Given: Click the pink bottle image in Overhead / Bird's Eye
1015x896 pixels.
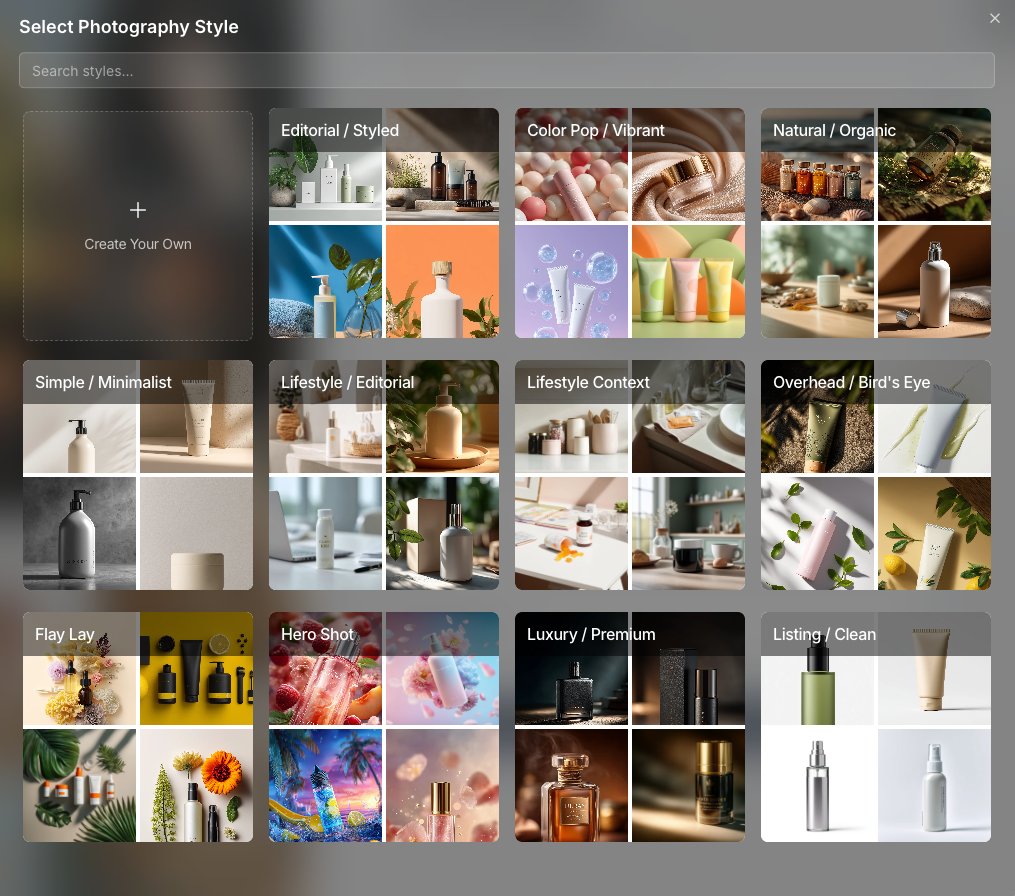Looking at the screenshot, I should coord(817,533).
